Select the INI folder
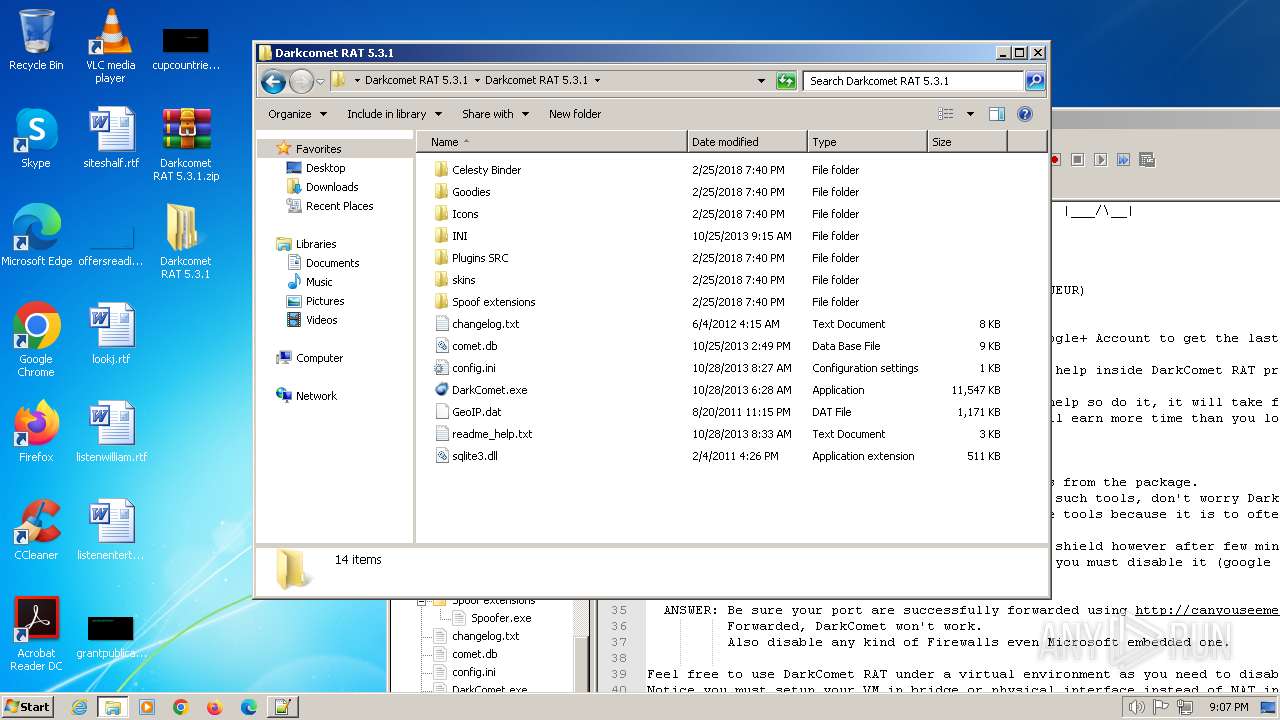The height and width of the screenshot is (720, 1280). 459,236
